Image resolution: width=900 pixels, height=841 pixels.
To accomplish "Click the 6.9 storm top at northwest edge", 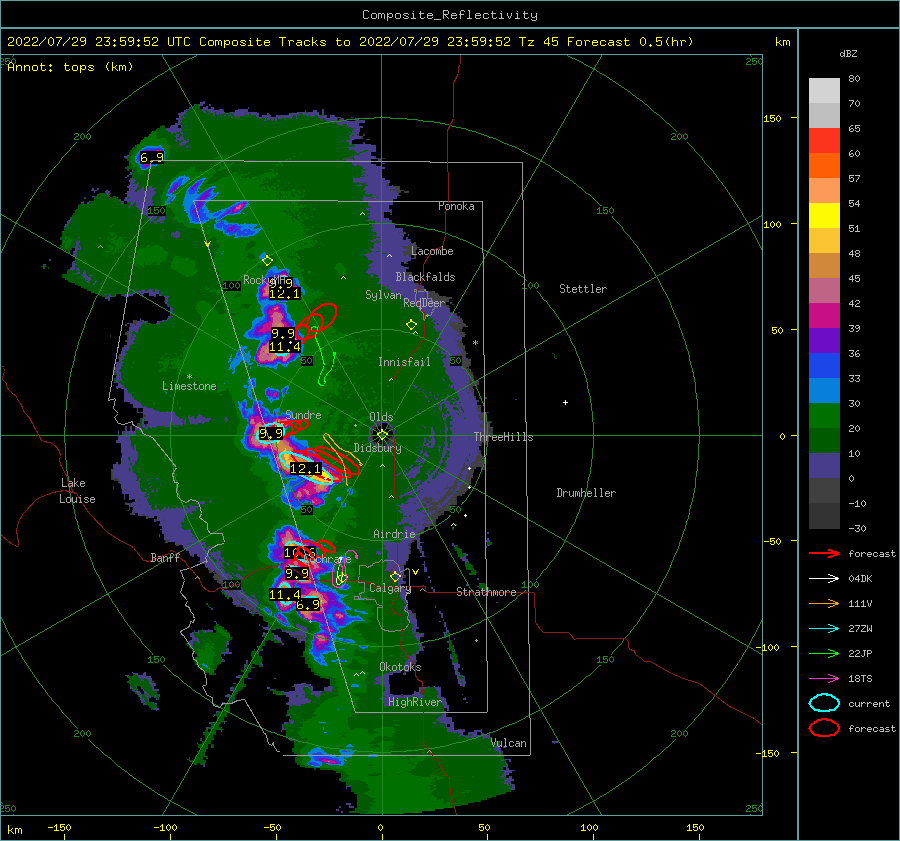I will tap(152, 157).
